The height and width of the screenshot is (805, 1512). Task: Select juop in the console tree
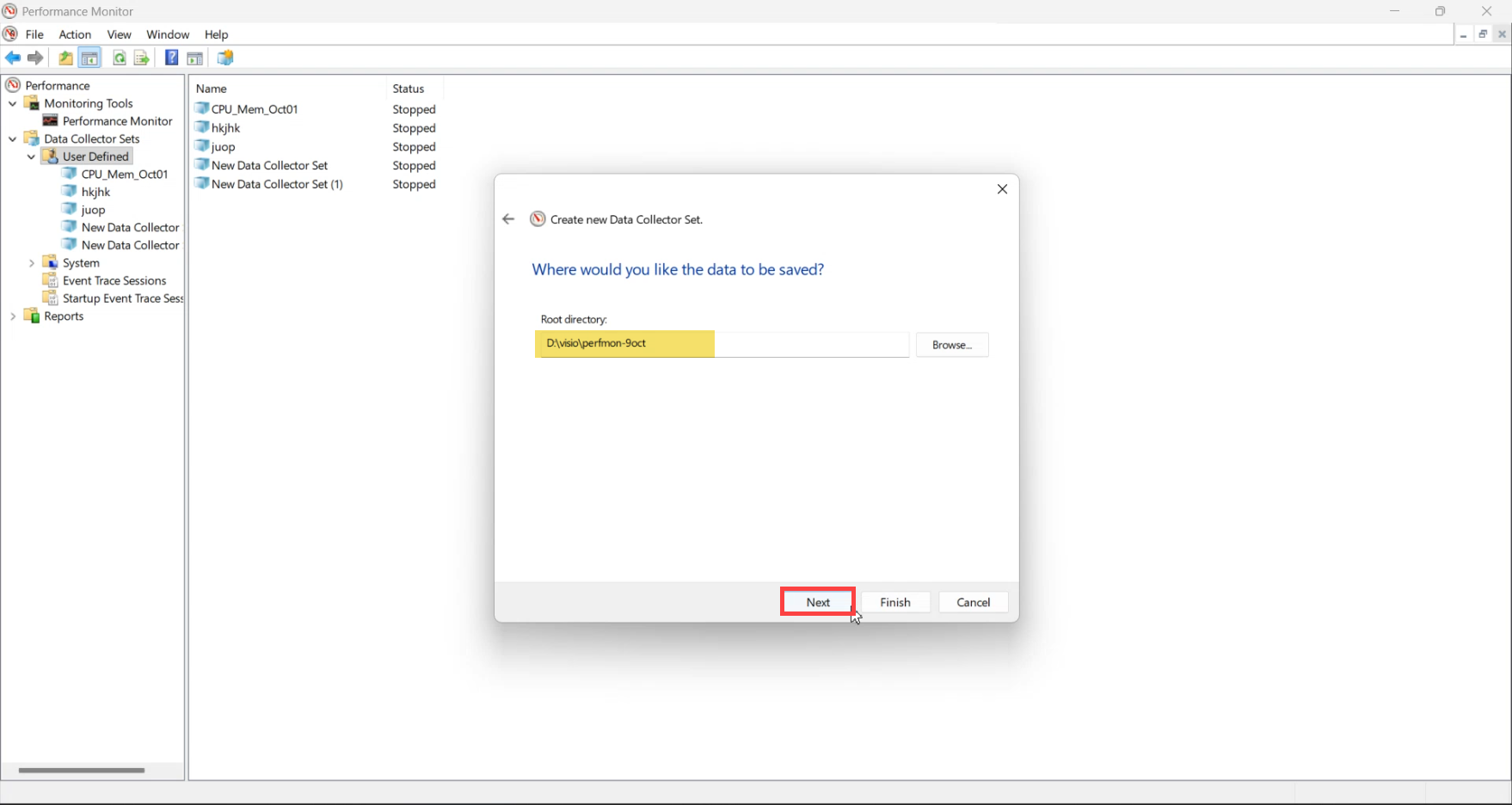[x=93, y=210]
